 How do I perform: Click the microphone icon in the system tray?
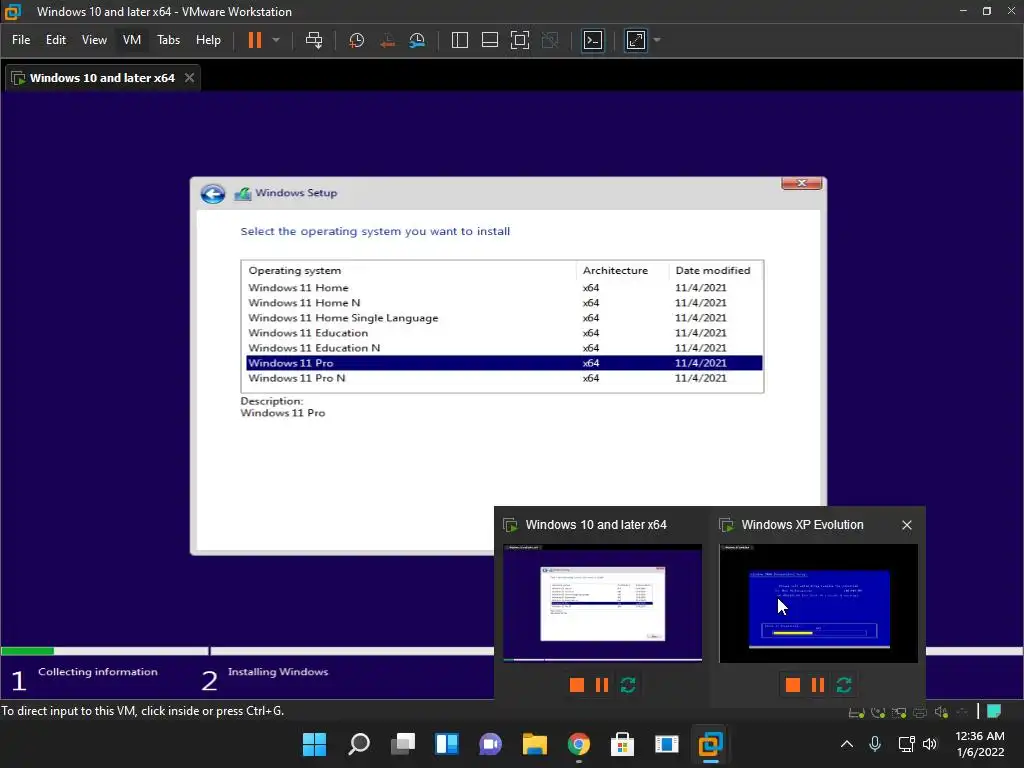[x=875, y=744]
